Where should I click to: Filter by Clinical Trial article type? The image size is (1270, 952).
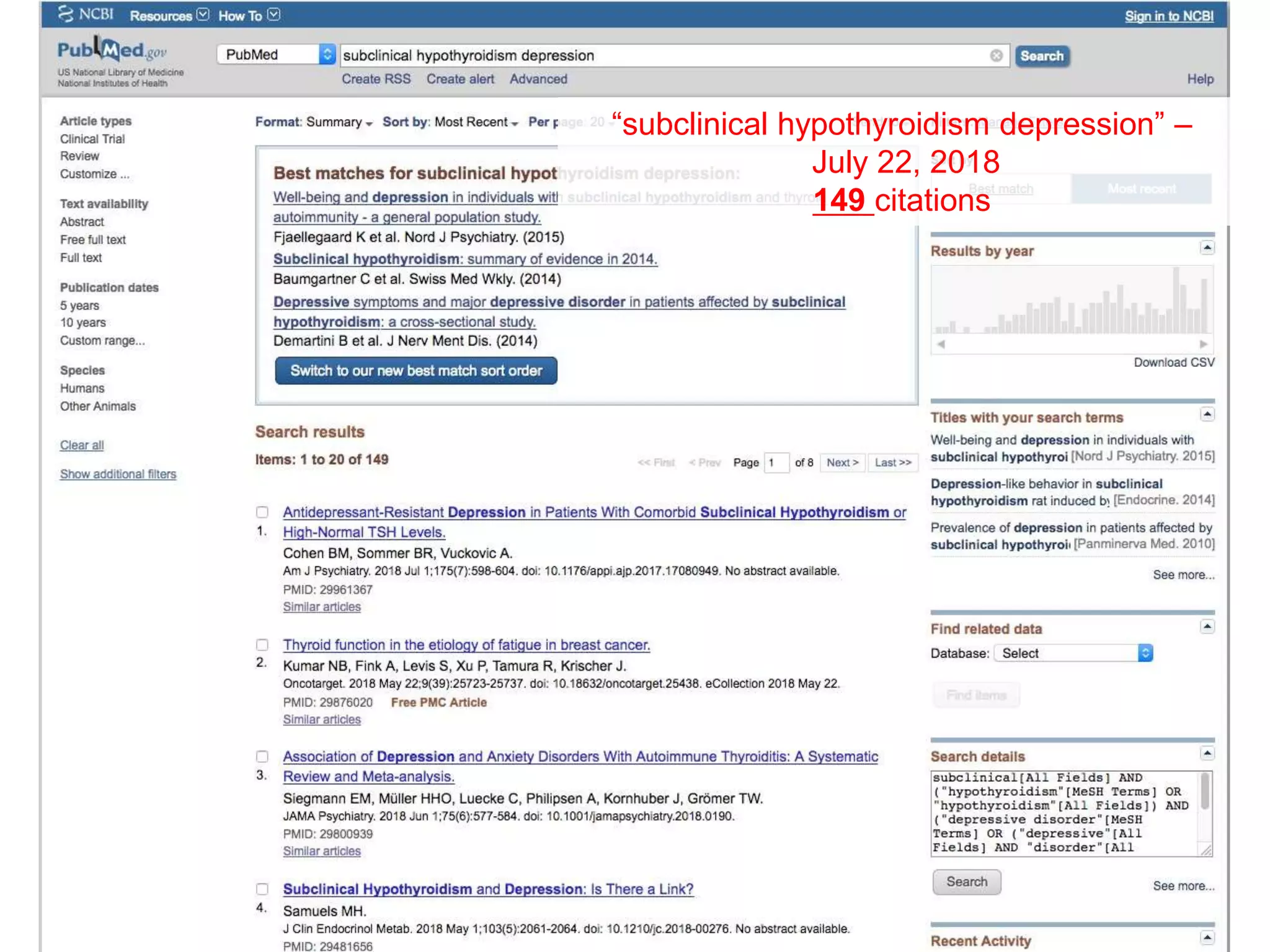pos(92,139)
